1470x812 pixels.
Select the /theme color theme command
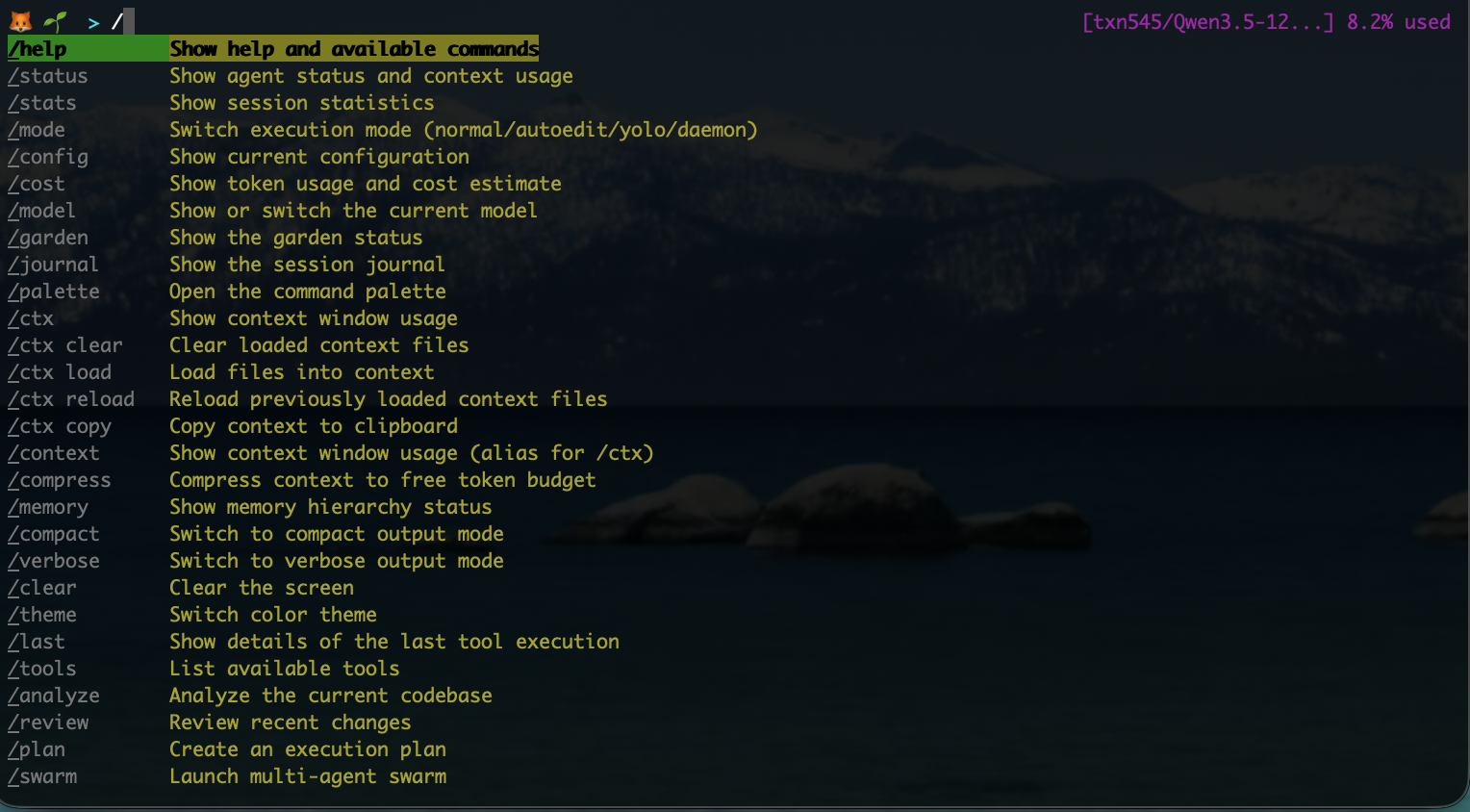pyautogui.click(x=42, y=615)
